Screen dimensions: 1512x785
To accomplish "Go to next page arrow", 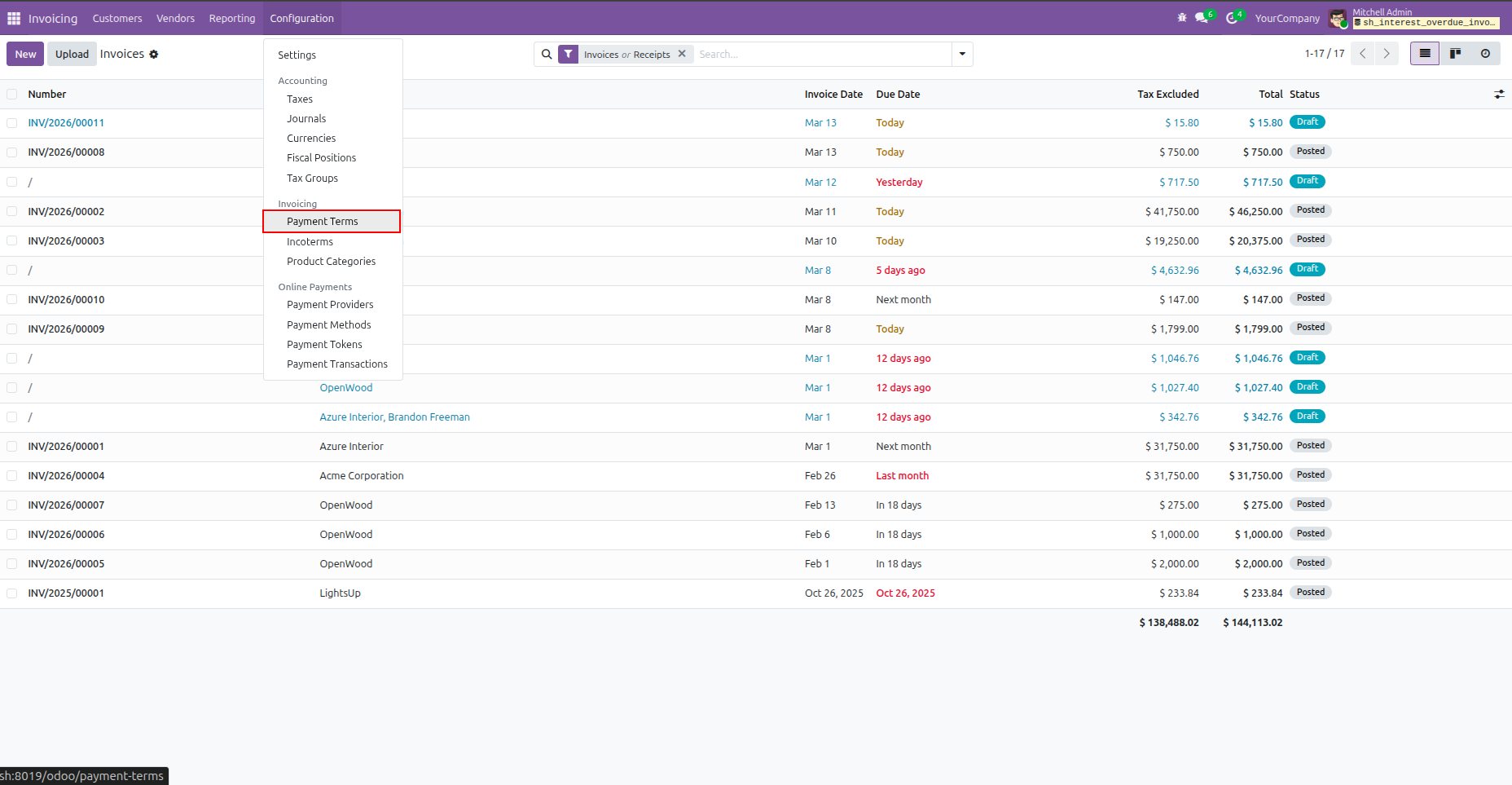I will 1387,54.
